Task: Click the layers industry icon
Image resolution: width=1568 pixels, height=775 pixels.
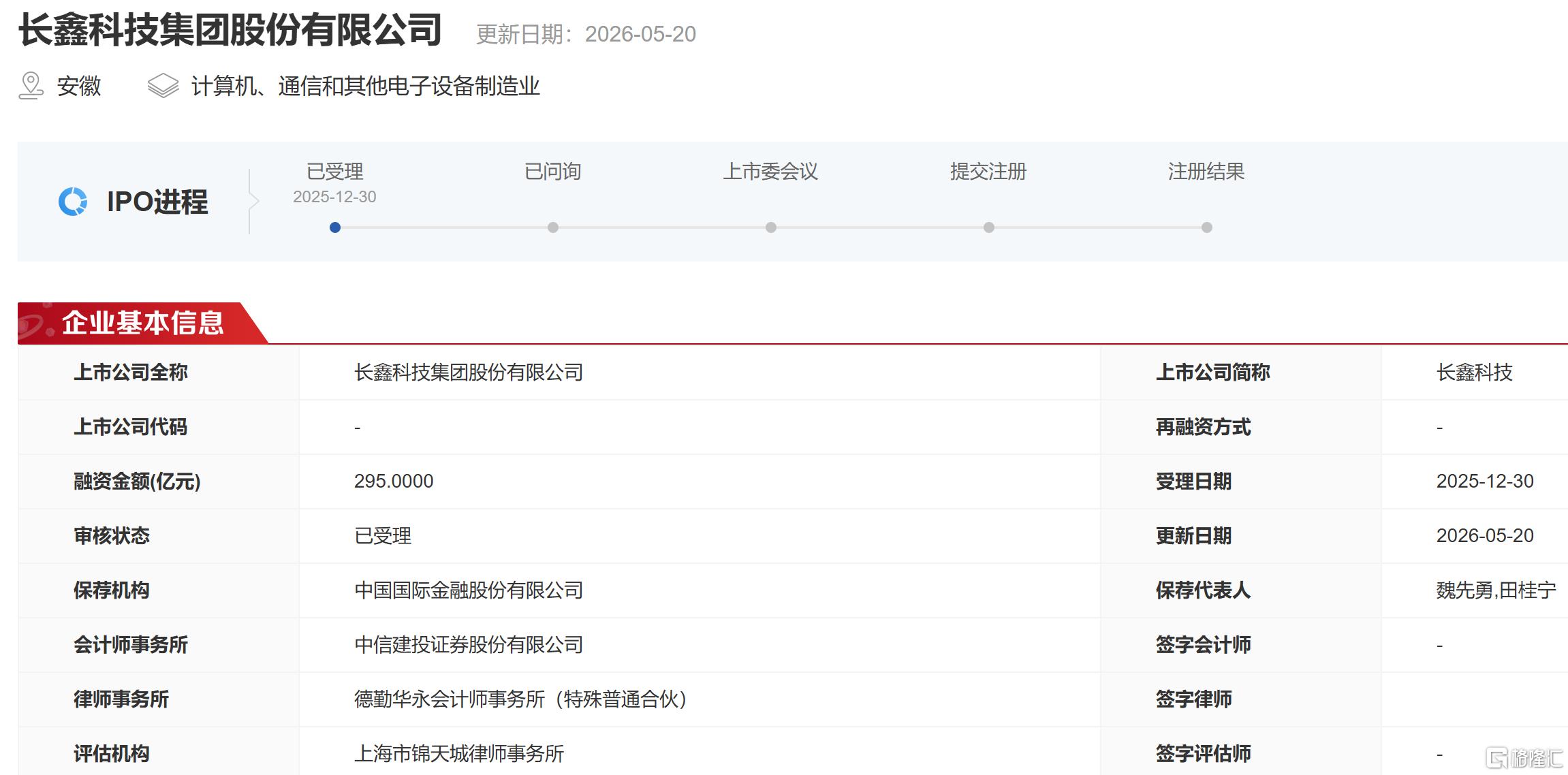Action: coord(163,86)
